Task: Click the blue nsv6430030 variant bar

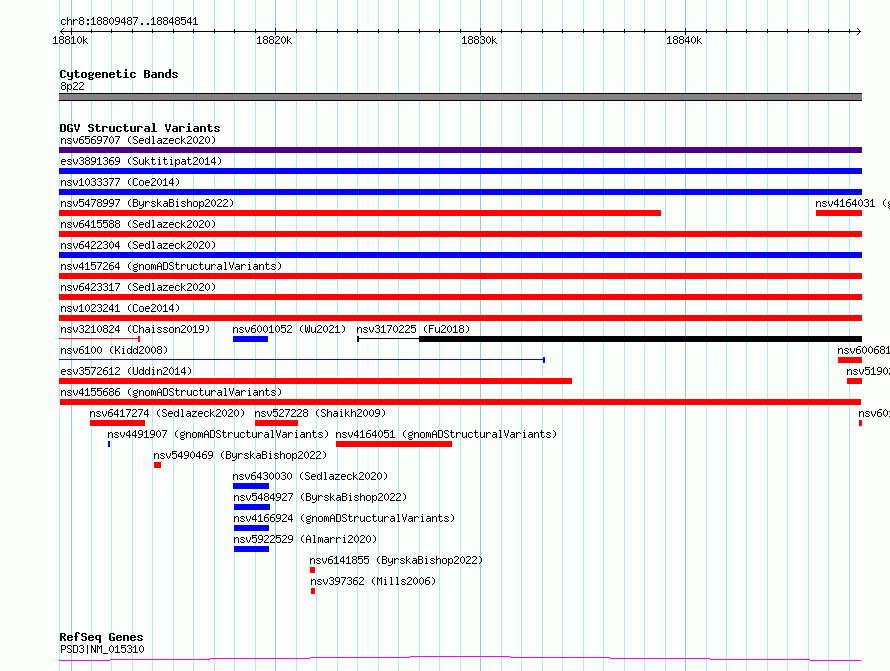Action: [251, 486]
